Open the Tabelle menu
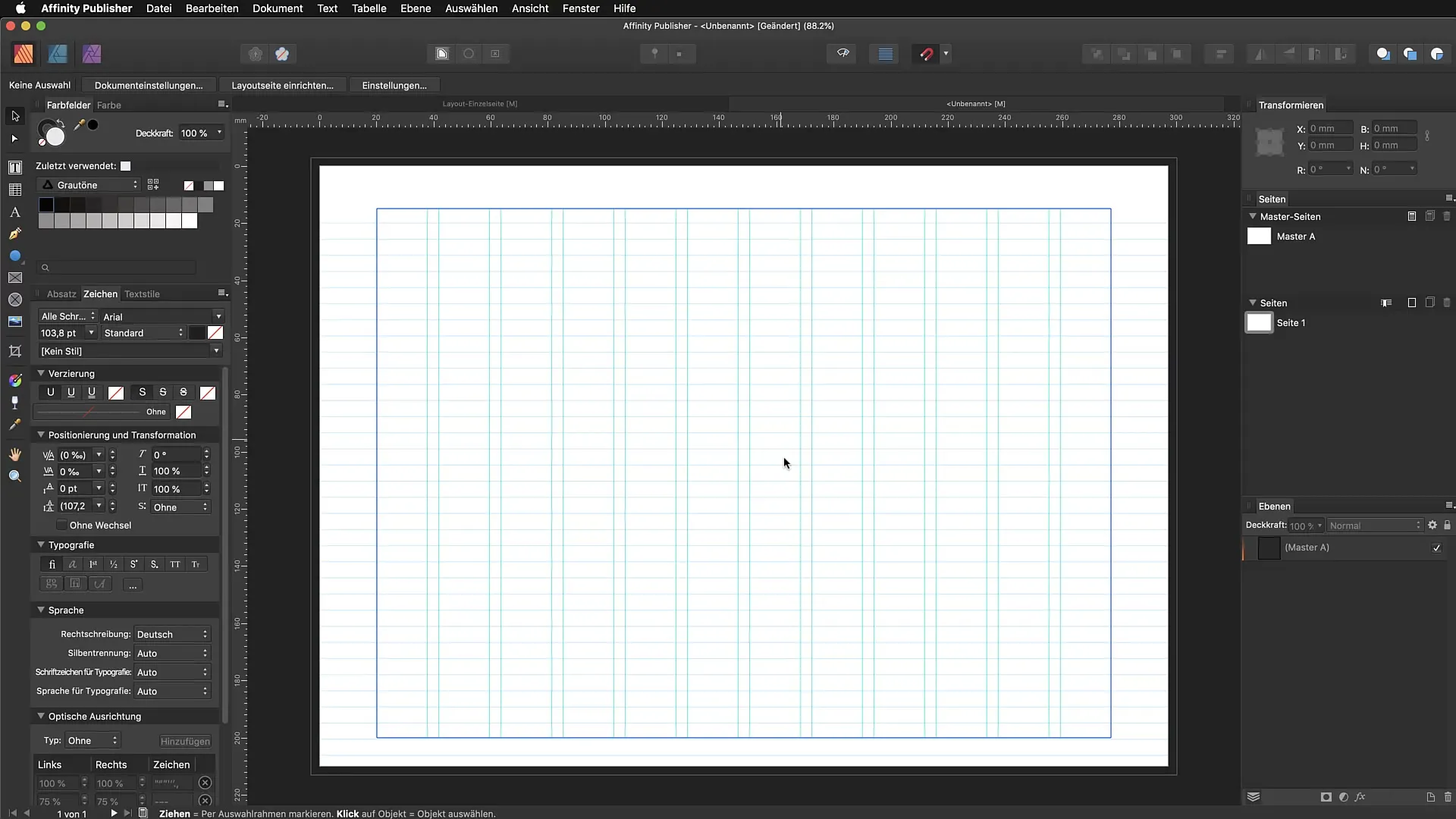This screenshot has width=1456, height=819. point(369,8)
